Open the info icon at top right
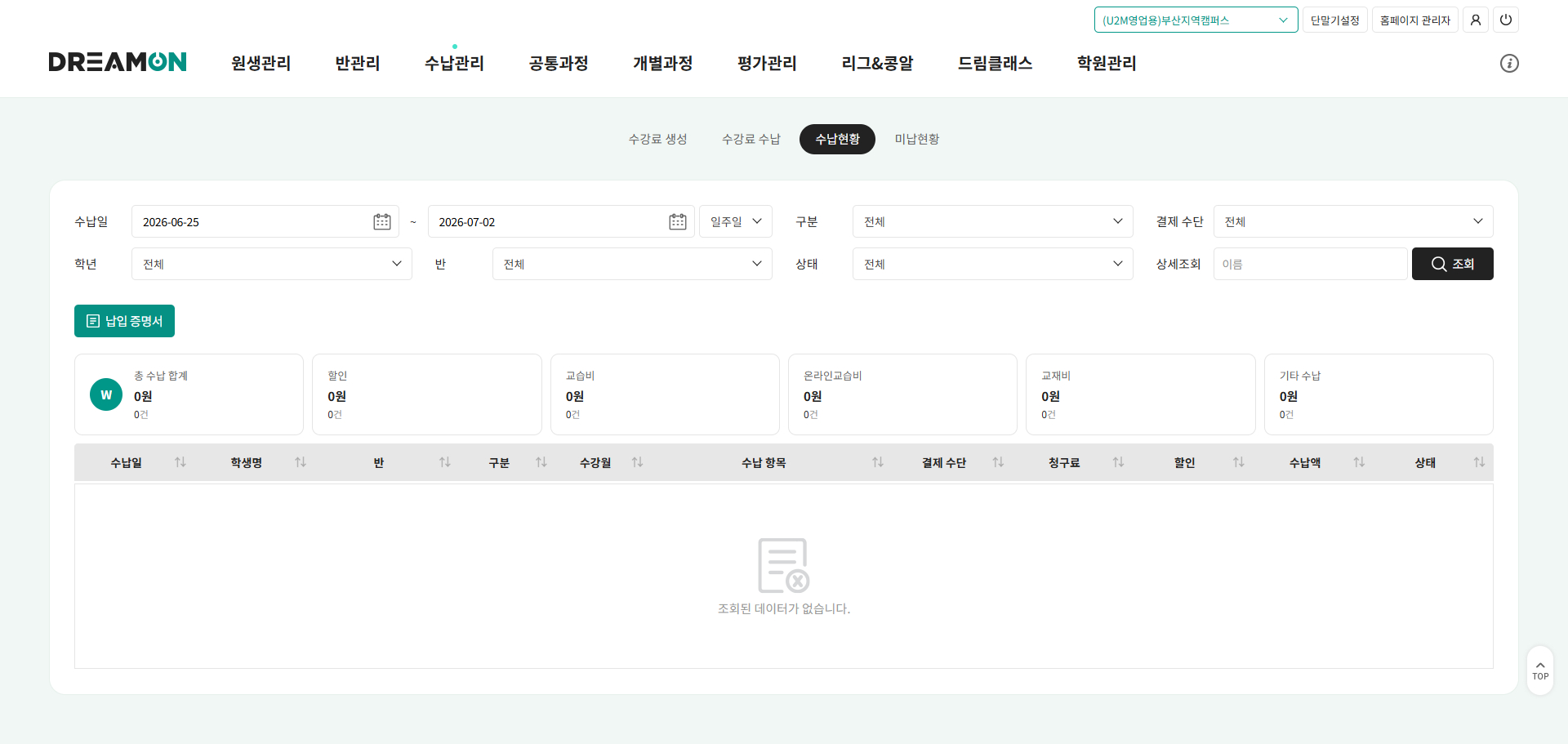The image size is (1568, 744). pyautogui.click(x=1508, y=63)
